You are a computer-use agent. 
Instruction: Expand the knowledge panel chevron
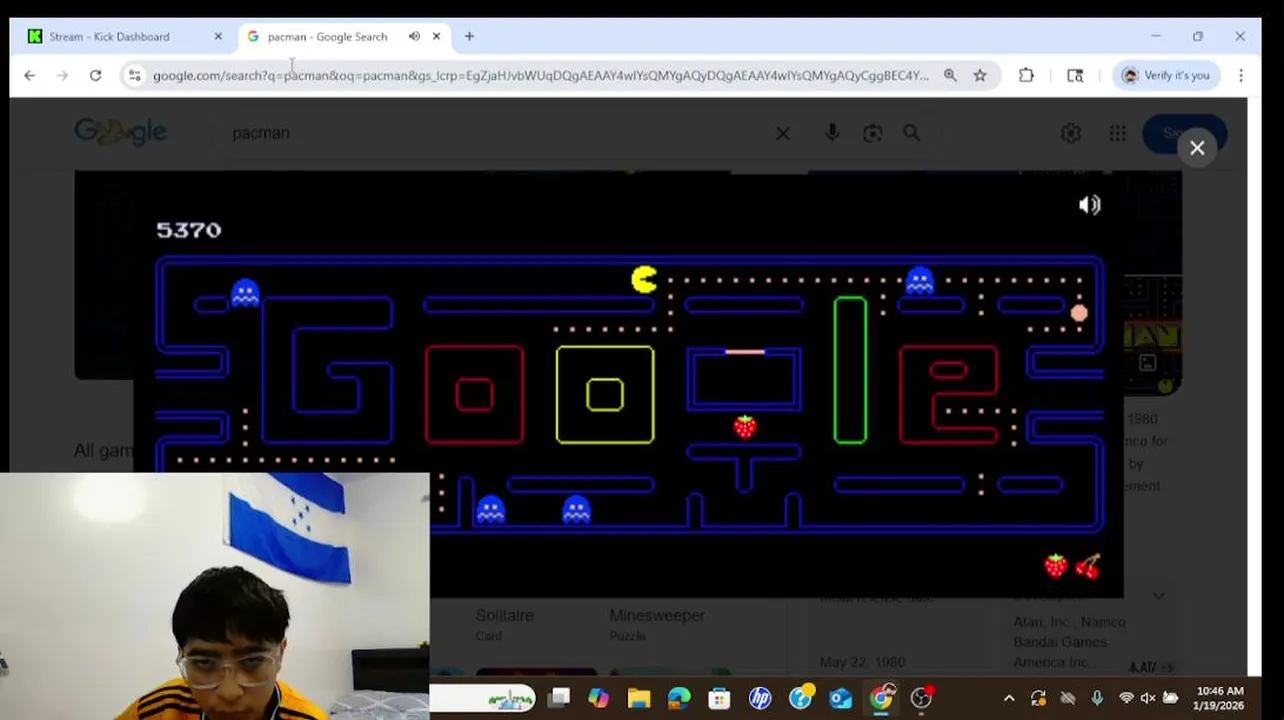[1159, 596]
